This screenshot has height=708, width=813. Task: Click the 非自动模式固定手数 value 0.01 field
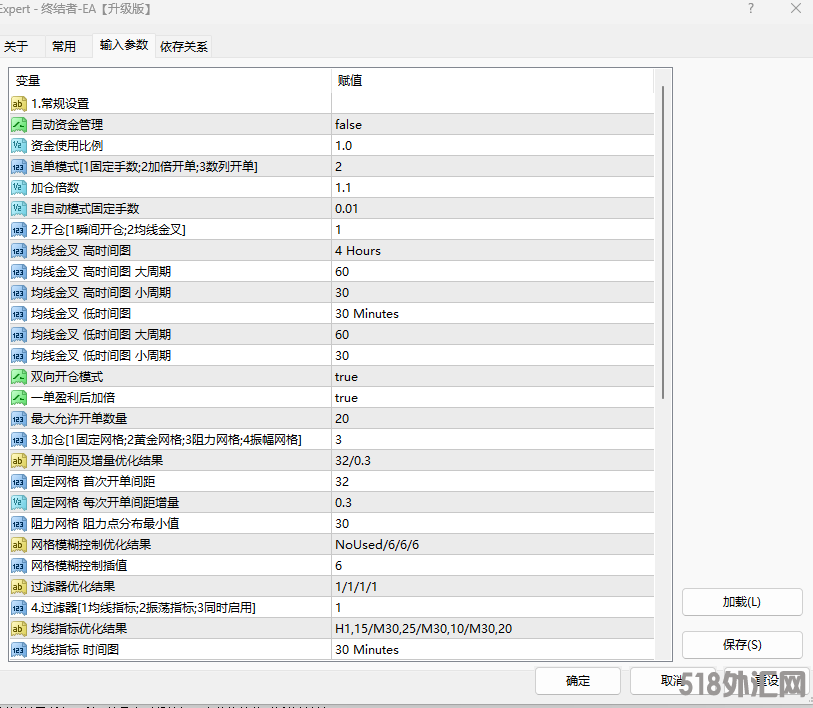pyautogui.click(x=492, y=209)
